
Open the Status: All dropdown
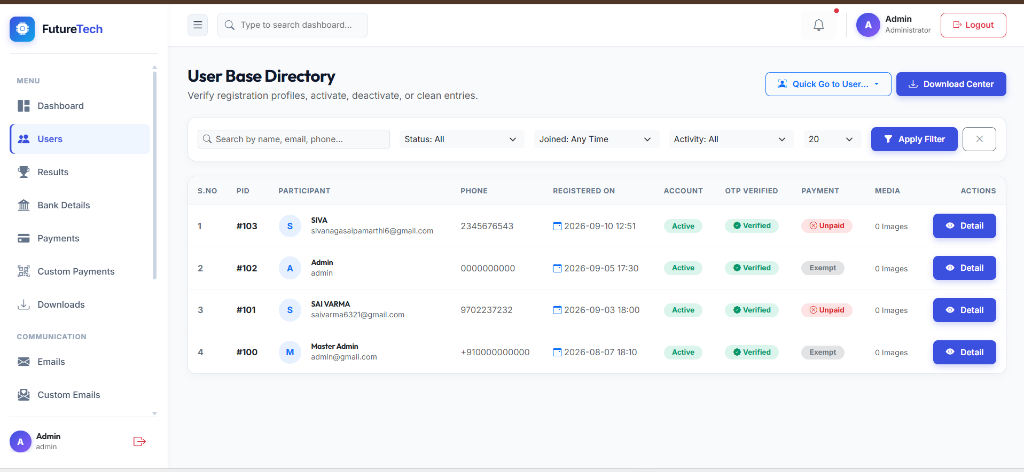[x=462, y=139]
